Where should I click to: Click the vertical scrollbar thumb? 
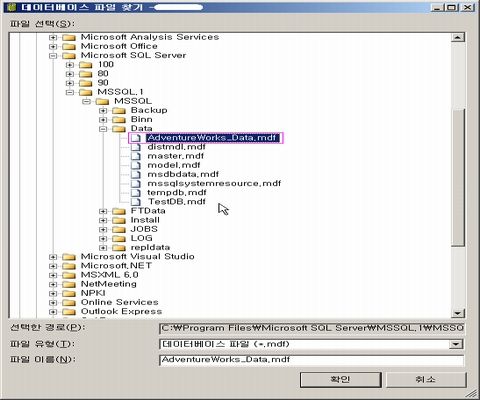tap(458, 177)
